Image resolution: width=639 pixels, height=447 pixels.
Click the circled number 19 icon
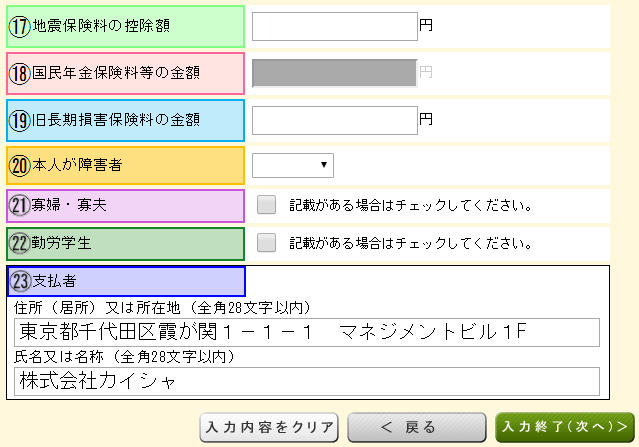click(20, 120)
